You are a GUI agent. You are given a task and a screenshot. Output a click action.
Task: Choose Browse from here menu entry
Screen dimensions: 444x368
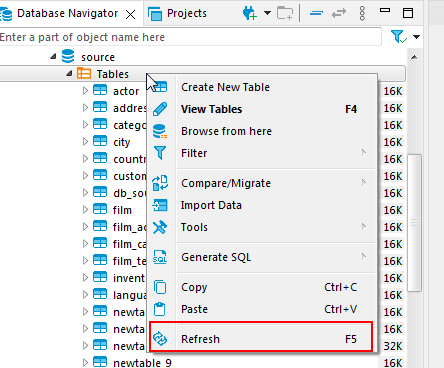[x=262, y=131]
